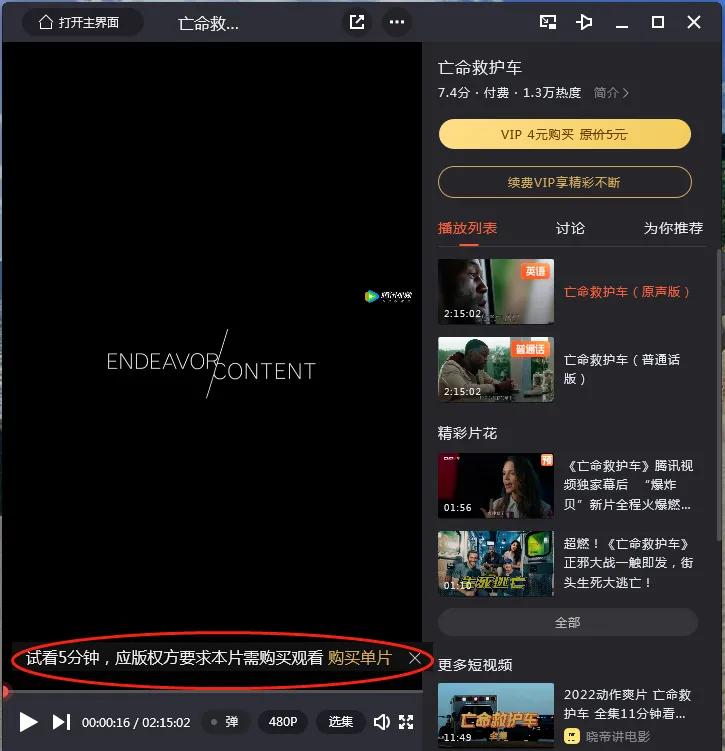Open the 480P quality selector
This screenshot has height=751, width=725.
click(283, 721)
